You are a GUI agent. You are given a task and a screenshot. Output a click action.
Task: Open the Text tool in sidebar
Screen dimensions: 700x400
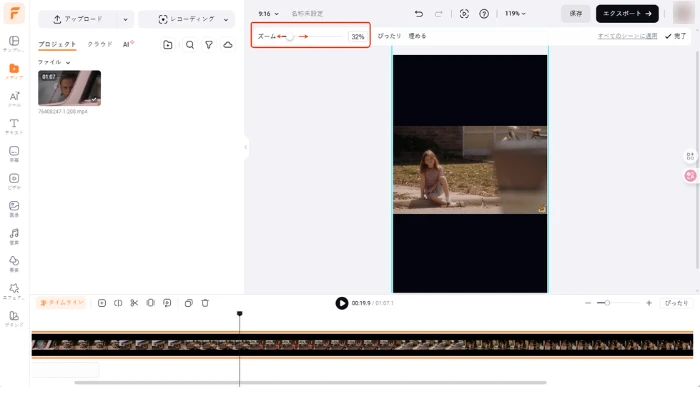(x=14, y=126)
